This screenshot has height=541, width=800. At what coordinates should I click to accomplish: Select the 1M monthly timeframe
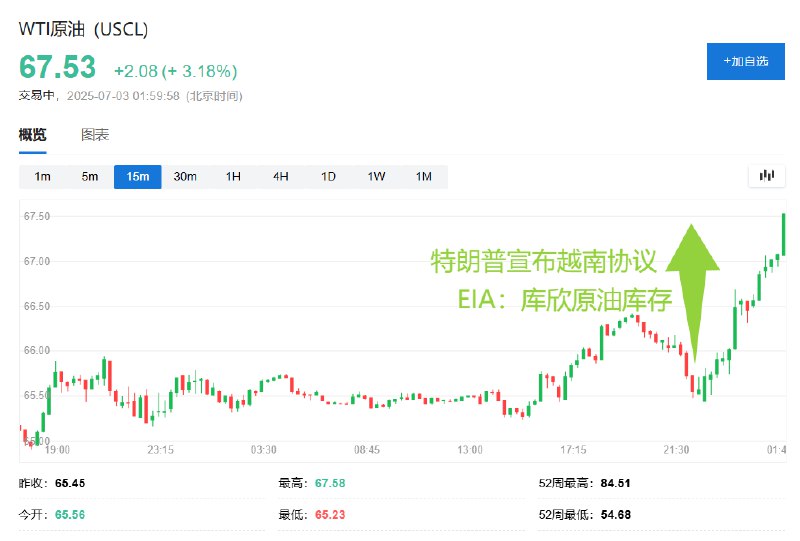point(423,177)
